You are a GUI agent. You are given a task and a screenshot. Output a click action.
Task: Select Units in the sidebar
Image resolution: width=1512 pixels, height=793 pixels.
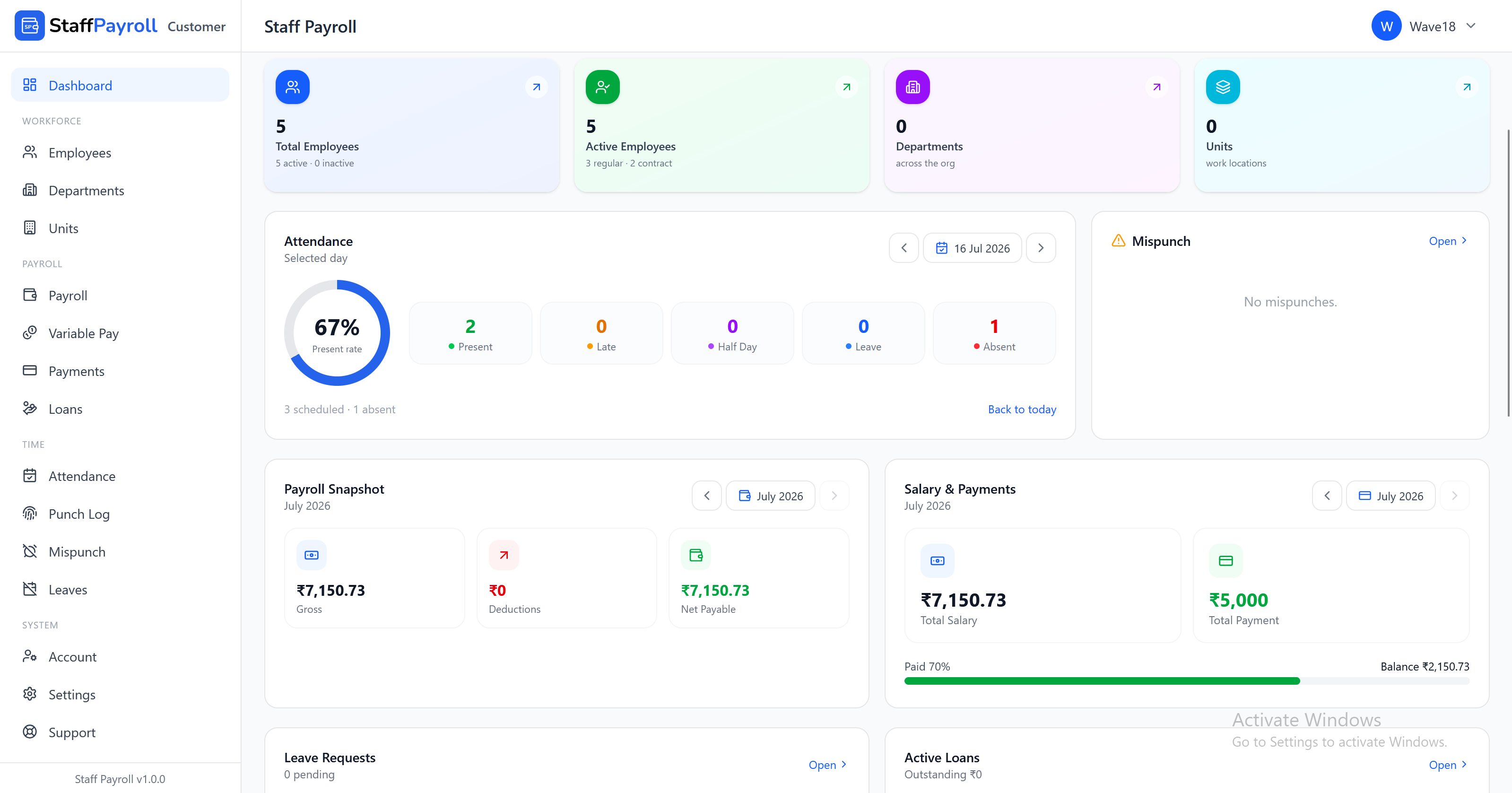click(120, 228)
